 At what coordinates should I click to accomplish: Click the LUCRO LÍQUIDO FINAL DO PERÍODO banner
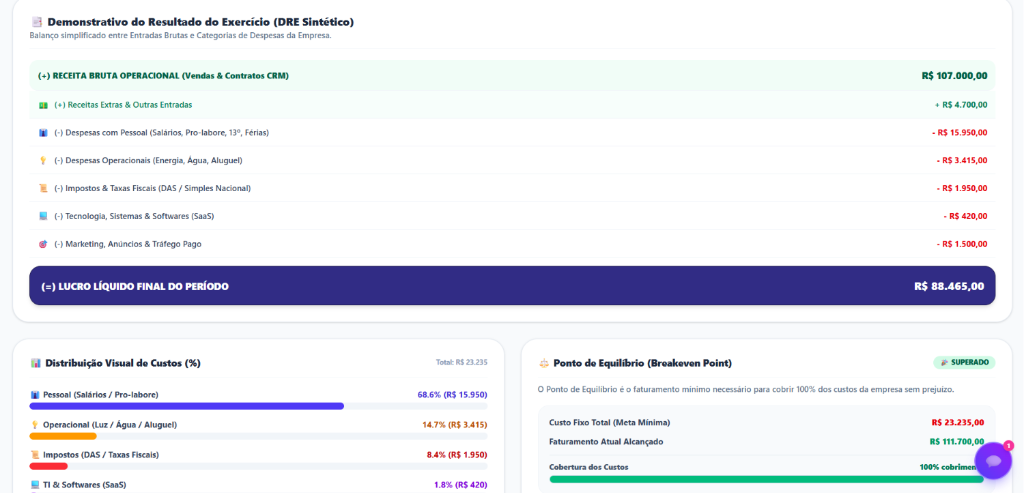(512, 285)
